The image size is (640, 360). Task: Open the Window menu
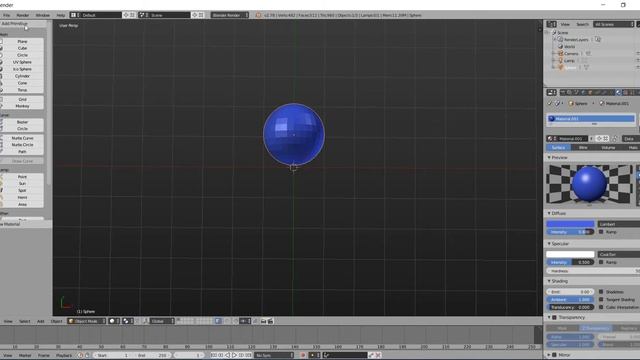(x=42, y=15)
